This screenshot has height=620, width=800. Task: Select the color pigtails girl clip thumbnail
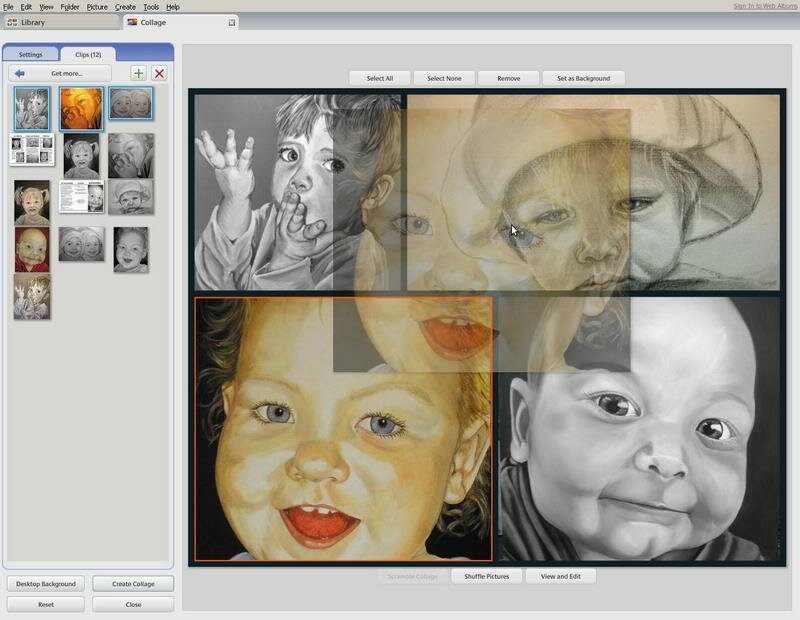(x=32, y=202)
